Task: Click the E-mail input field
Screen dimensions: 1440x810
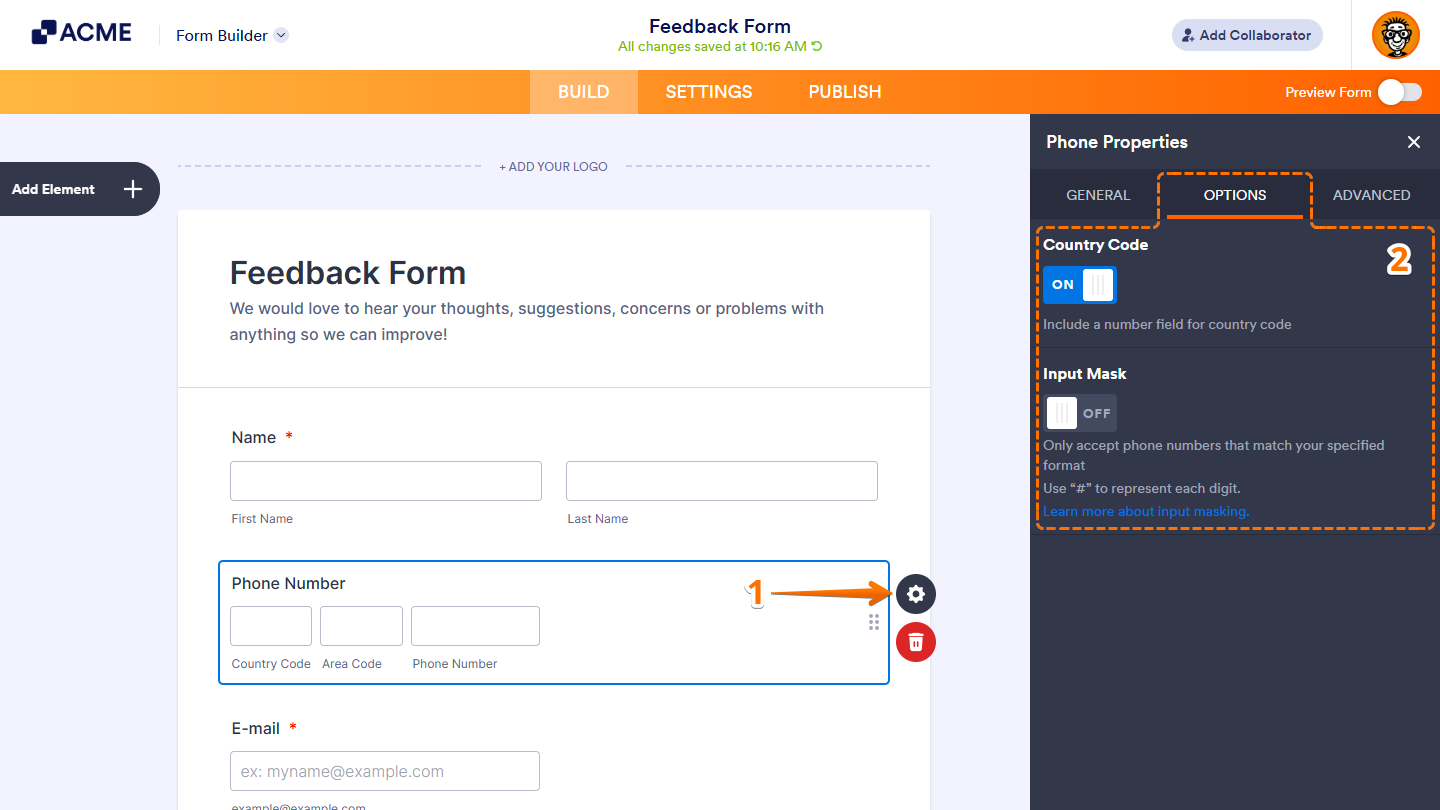Action: point(384,770)
